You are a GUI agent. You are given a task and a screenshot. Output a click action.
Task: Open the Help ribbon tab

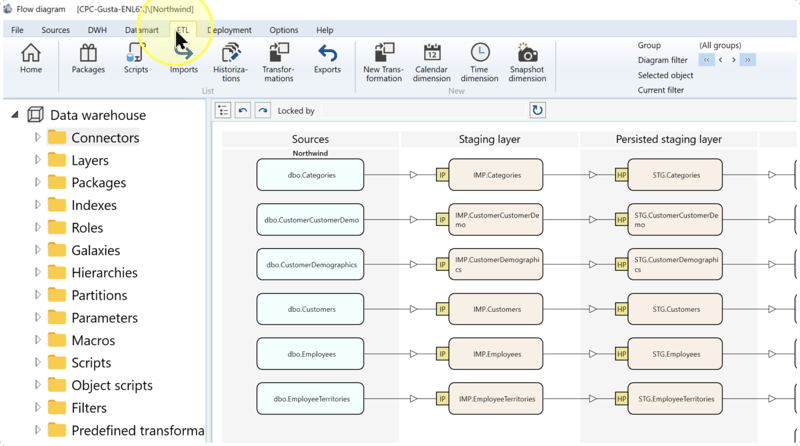click(x=324, y=30)
